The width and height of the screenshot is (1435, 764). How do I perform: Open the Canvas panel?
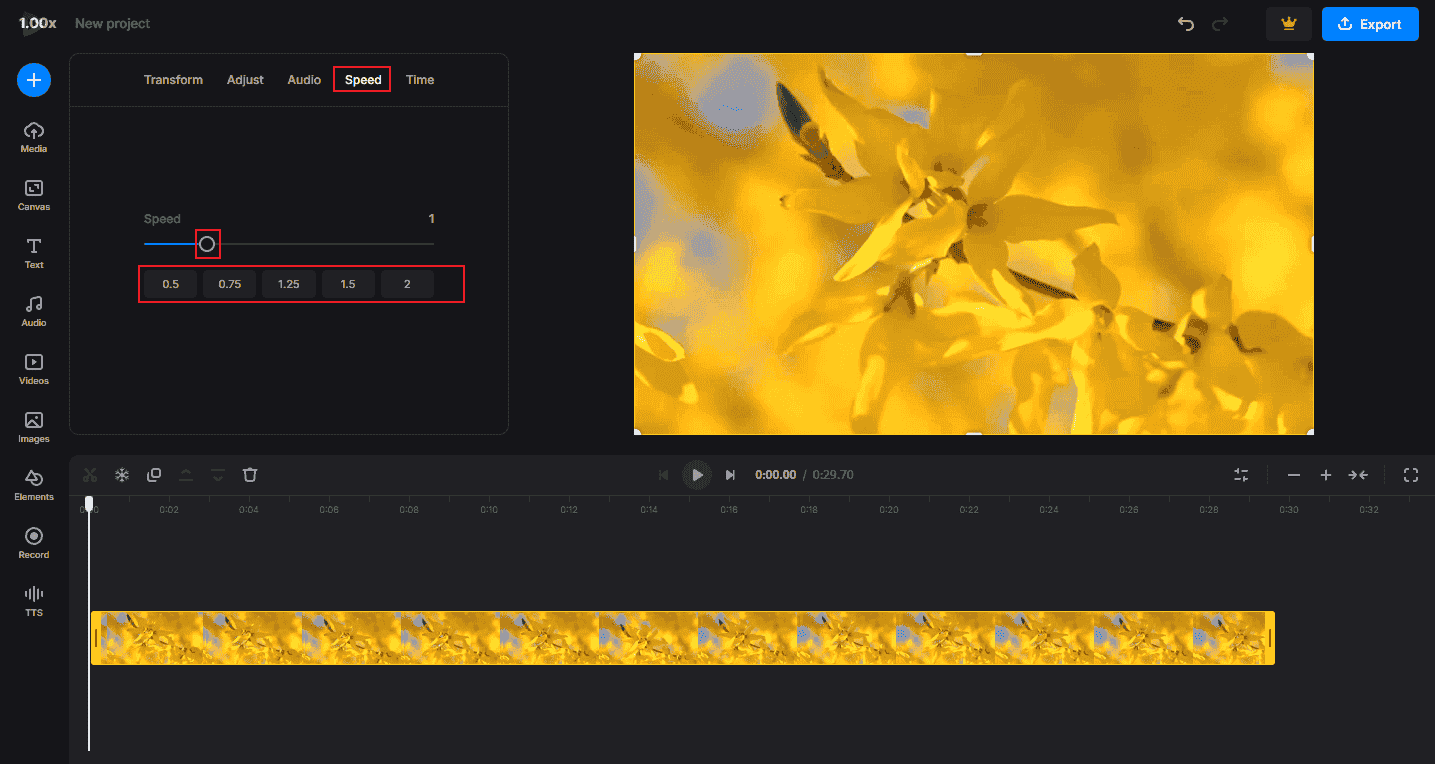(33, 195)
